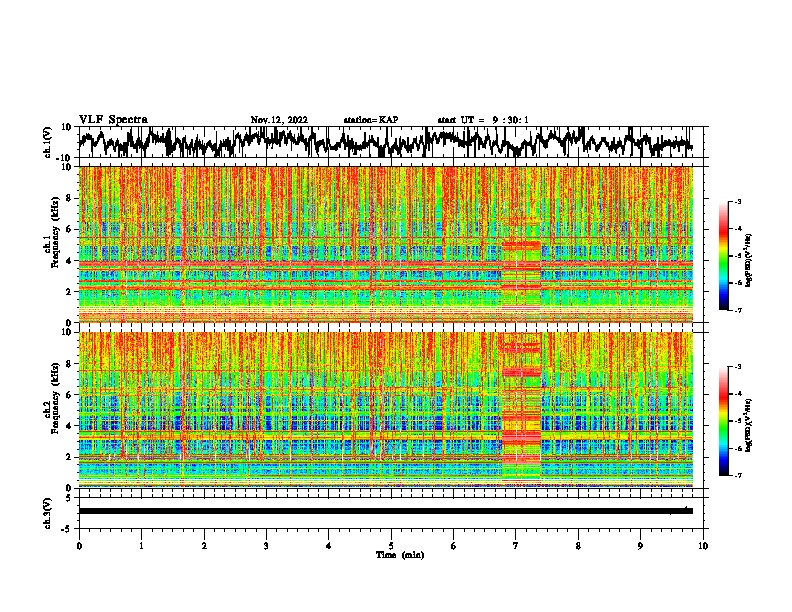The height and width of the screenshot is (612, 792).
Task: Click time axis tick label "3"
Action: [x=266, y=546]
